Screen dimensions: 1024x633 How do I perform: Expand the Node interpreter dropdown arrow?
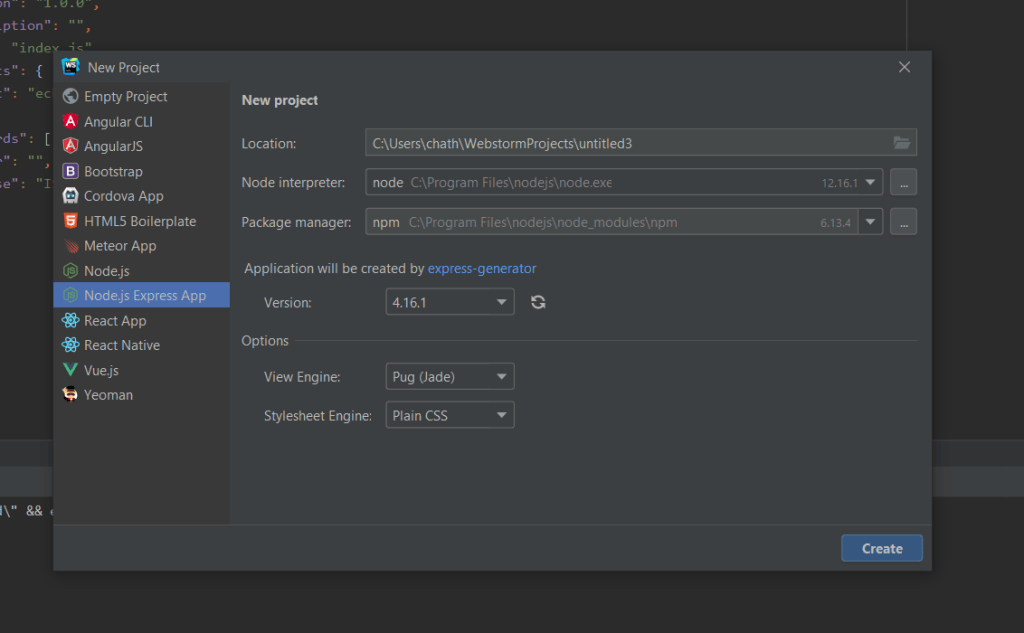(x=870, y=183)
